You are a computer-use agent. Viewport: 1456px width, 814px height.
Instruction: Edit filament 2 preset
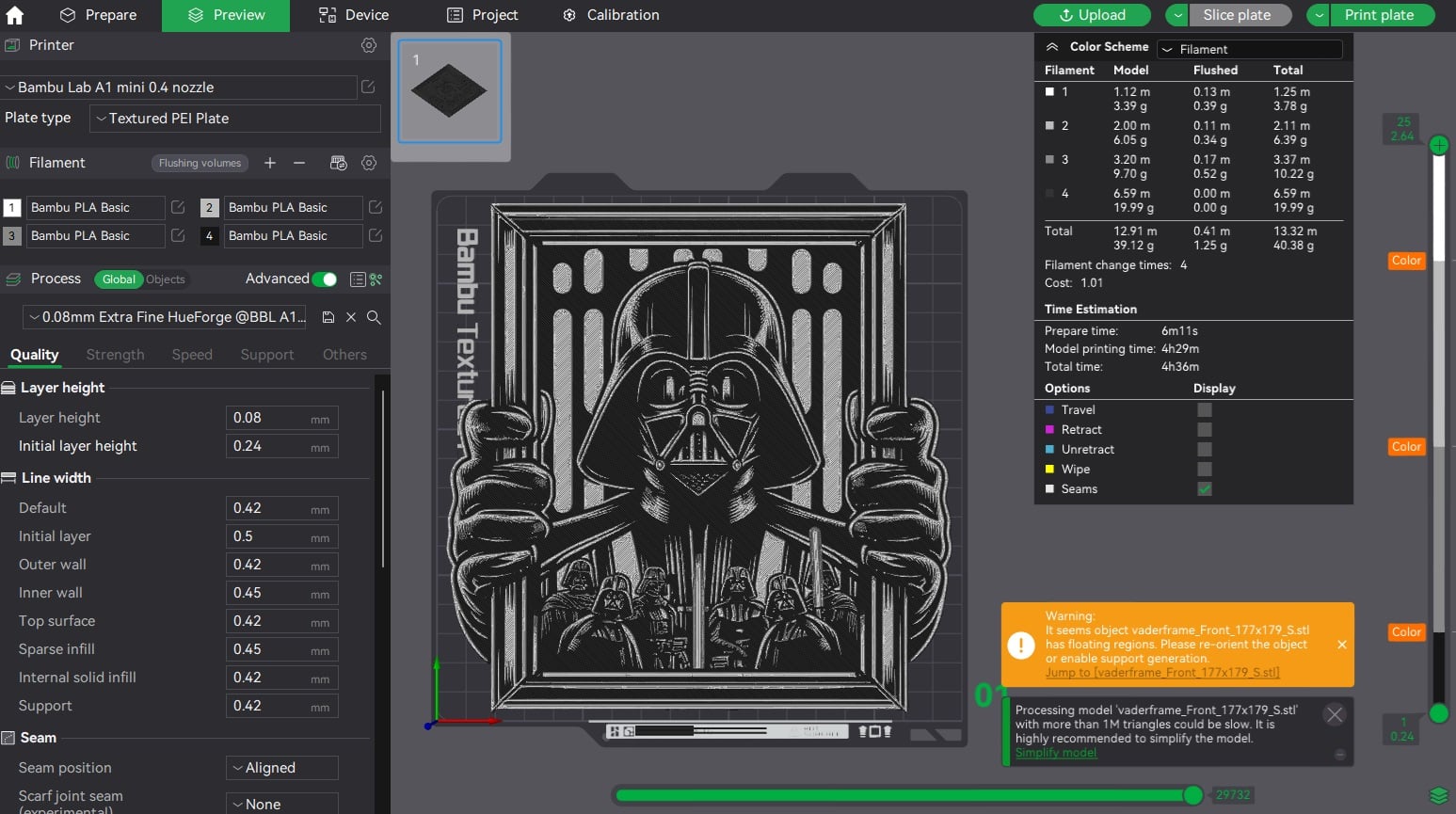[376, 207]
